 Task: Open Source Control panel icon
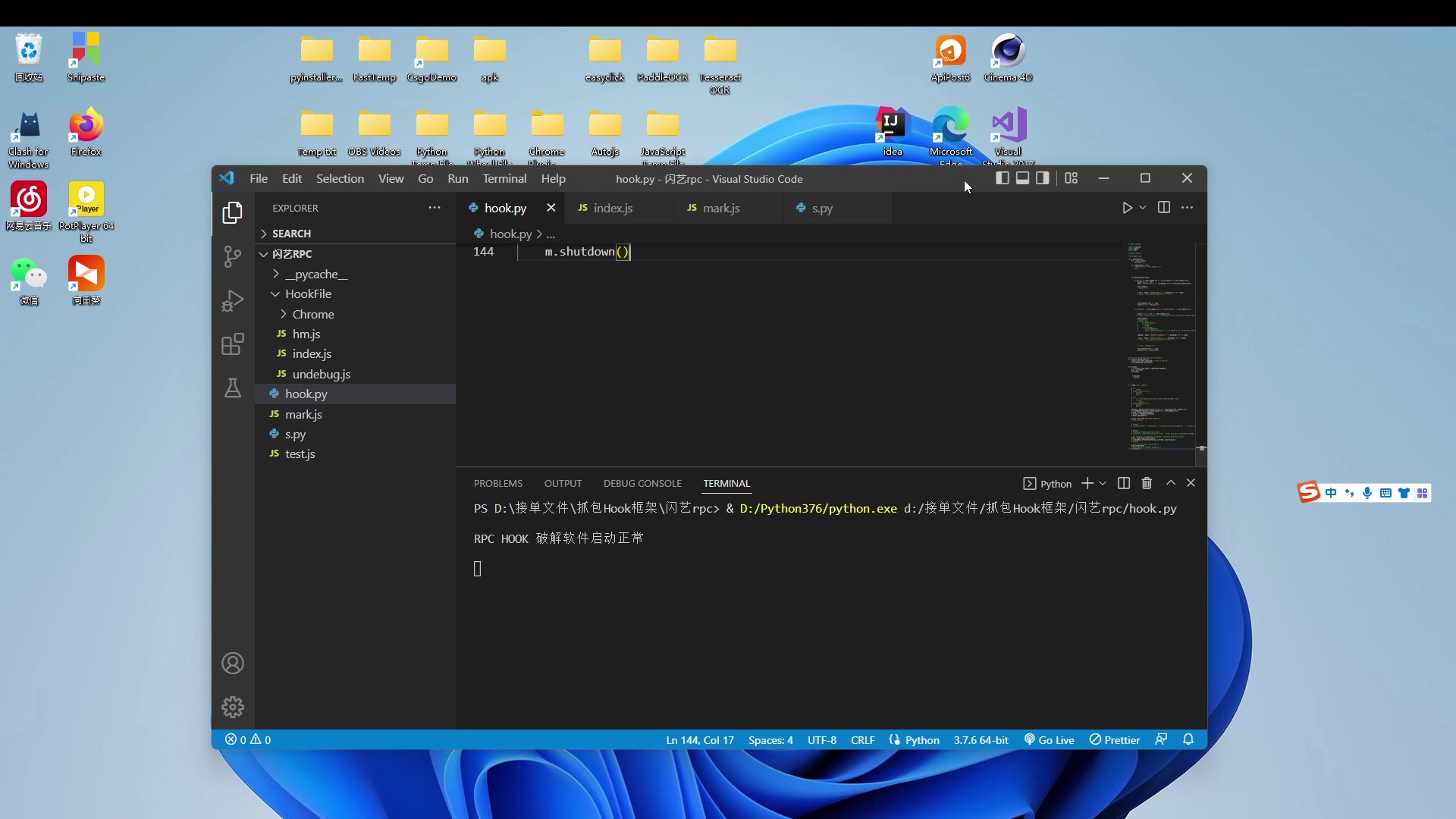(x=234, y=257)
